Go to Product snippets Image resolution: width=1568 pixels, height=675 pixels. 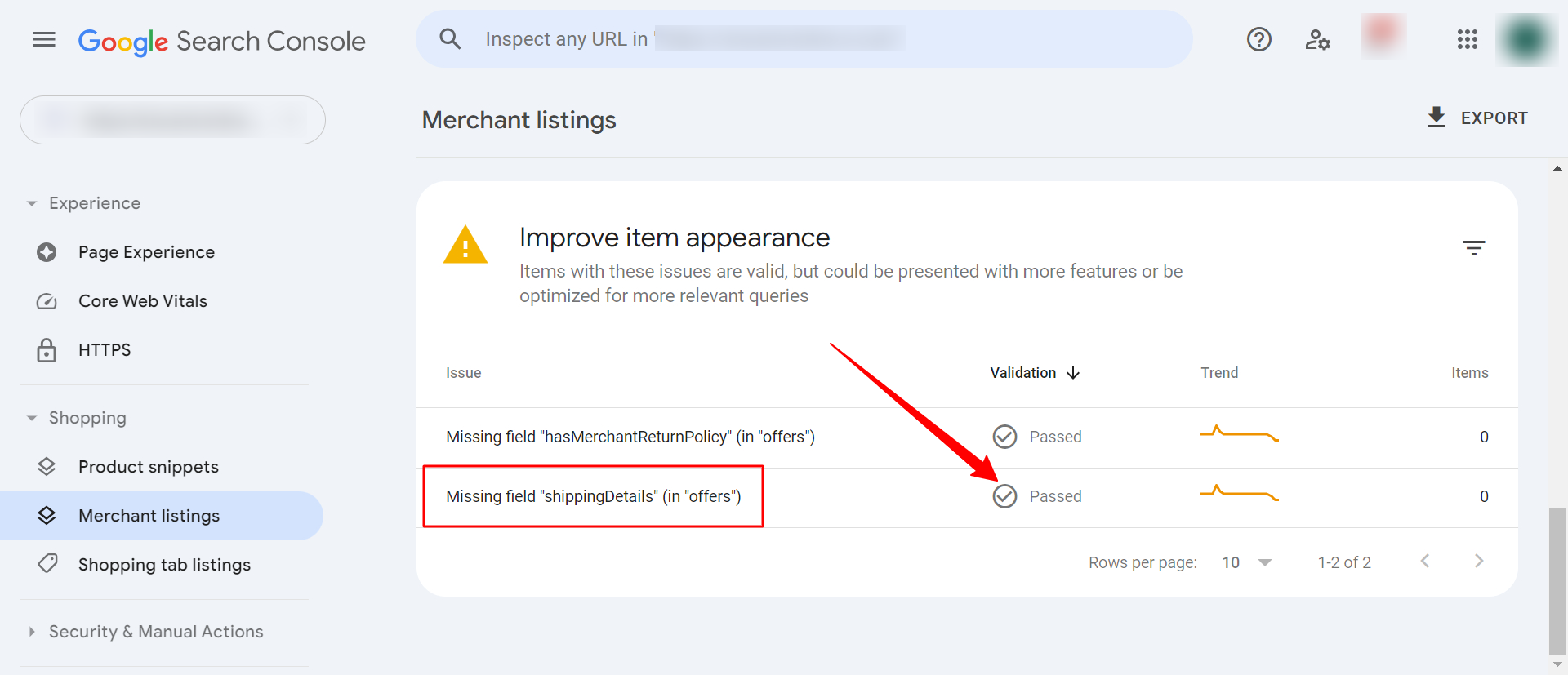click(149, 467)
